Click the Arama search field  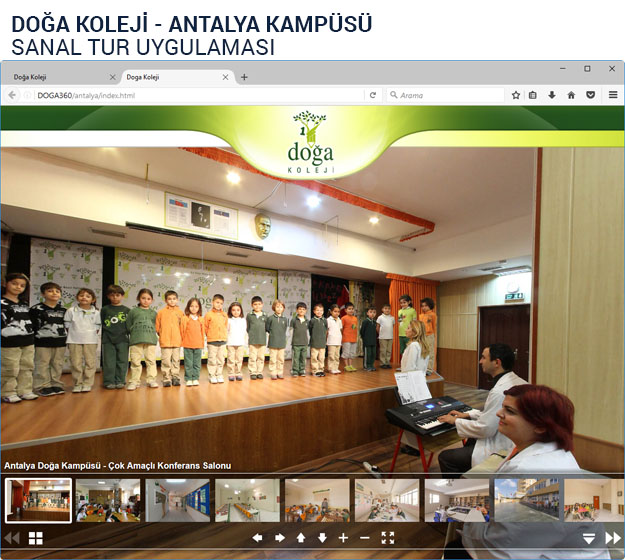click(x=445, y=95)
